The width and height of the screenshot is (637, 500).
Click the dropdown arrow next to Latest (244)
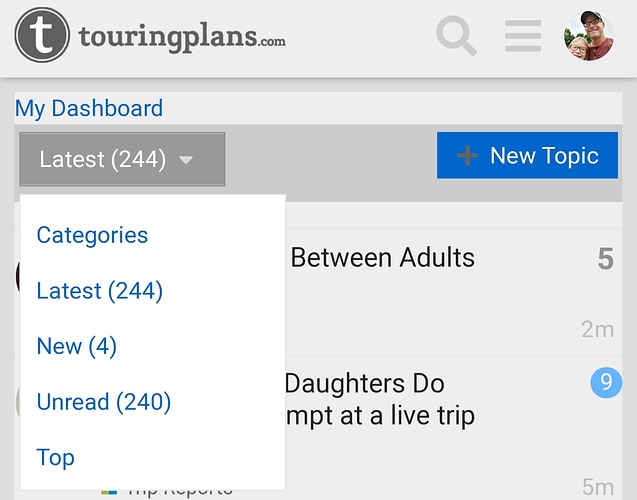coord(186,160)
